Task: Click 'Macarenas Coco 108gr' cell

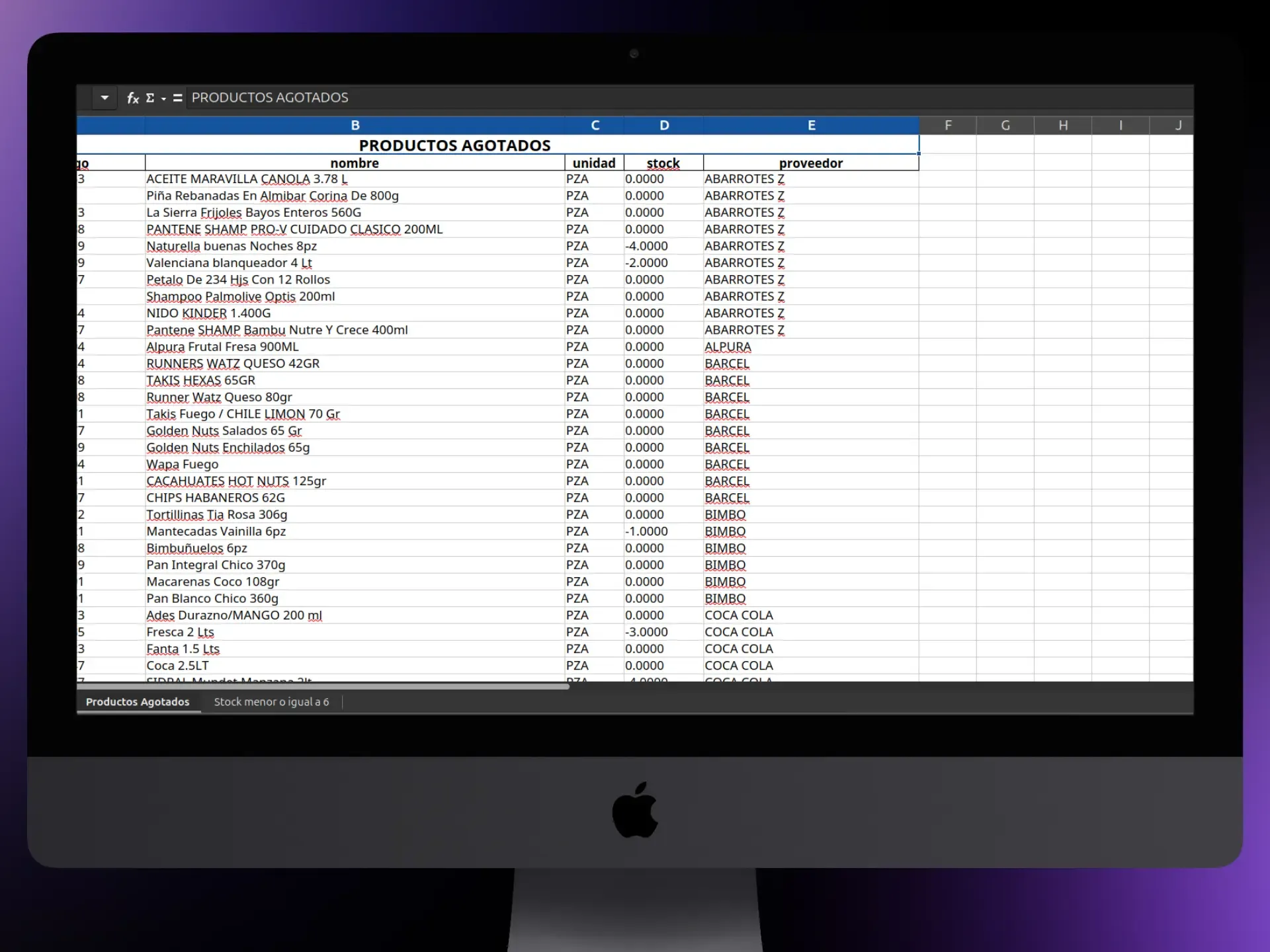Action: pyautogui.click(x=355, y=582)
